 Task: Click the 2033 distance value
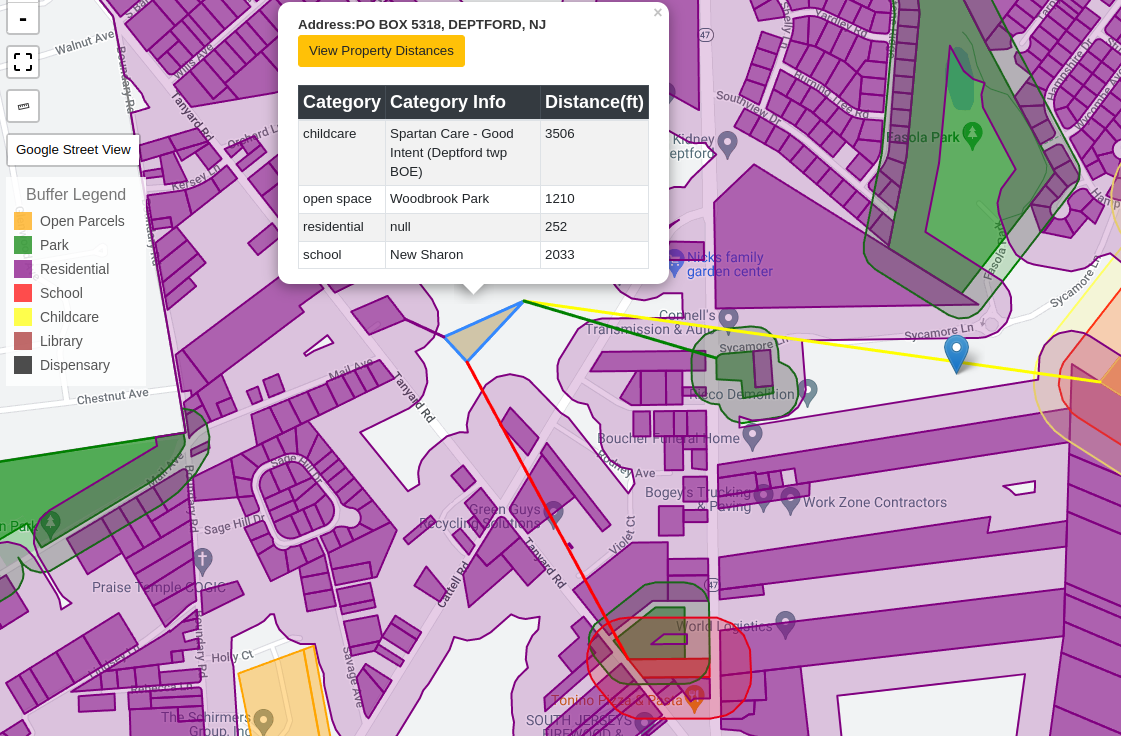(x=560, y=255)
